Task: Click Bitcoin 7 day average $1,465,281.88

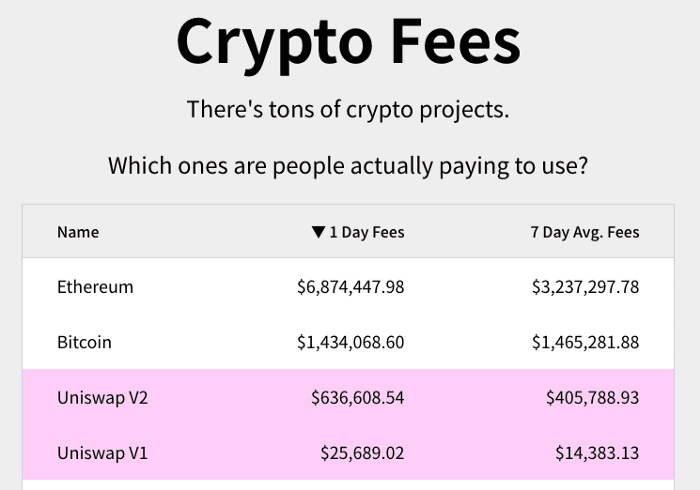Action: pos(585,342)
